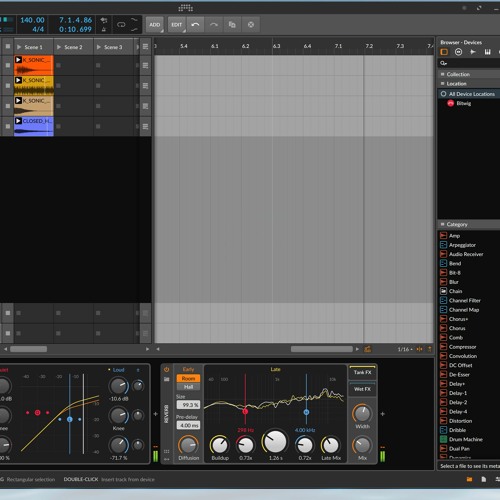The height and width of the screenshot is (500, 500).
Task: Click the delete (circled X) toolbar icon
Action: [x=251, y=25]
